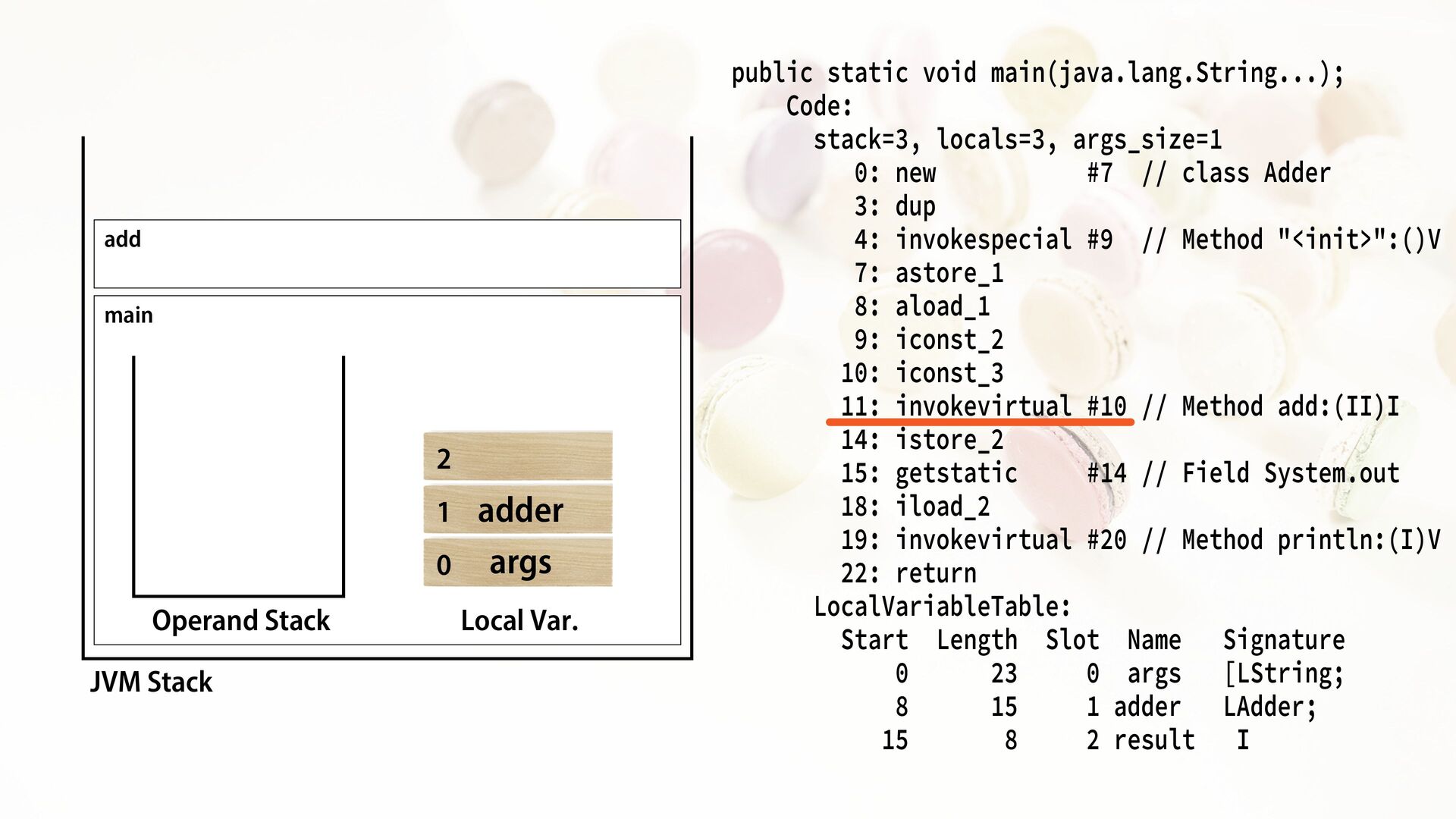This screenshot has height=819, width=1456.
Task: Click the 'main' stack frame label
Action: pos(128,315)
